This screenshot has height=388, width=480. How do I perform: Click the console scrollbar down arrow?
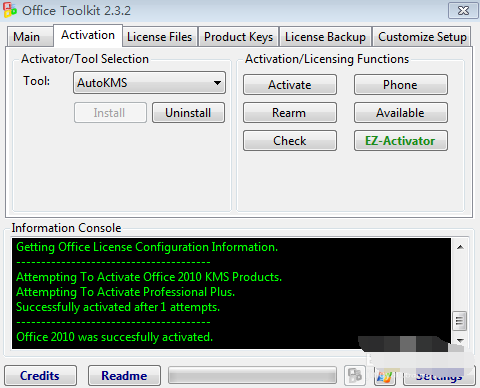click(460, 341)
